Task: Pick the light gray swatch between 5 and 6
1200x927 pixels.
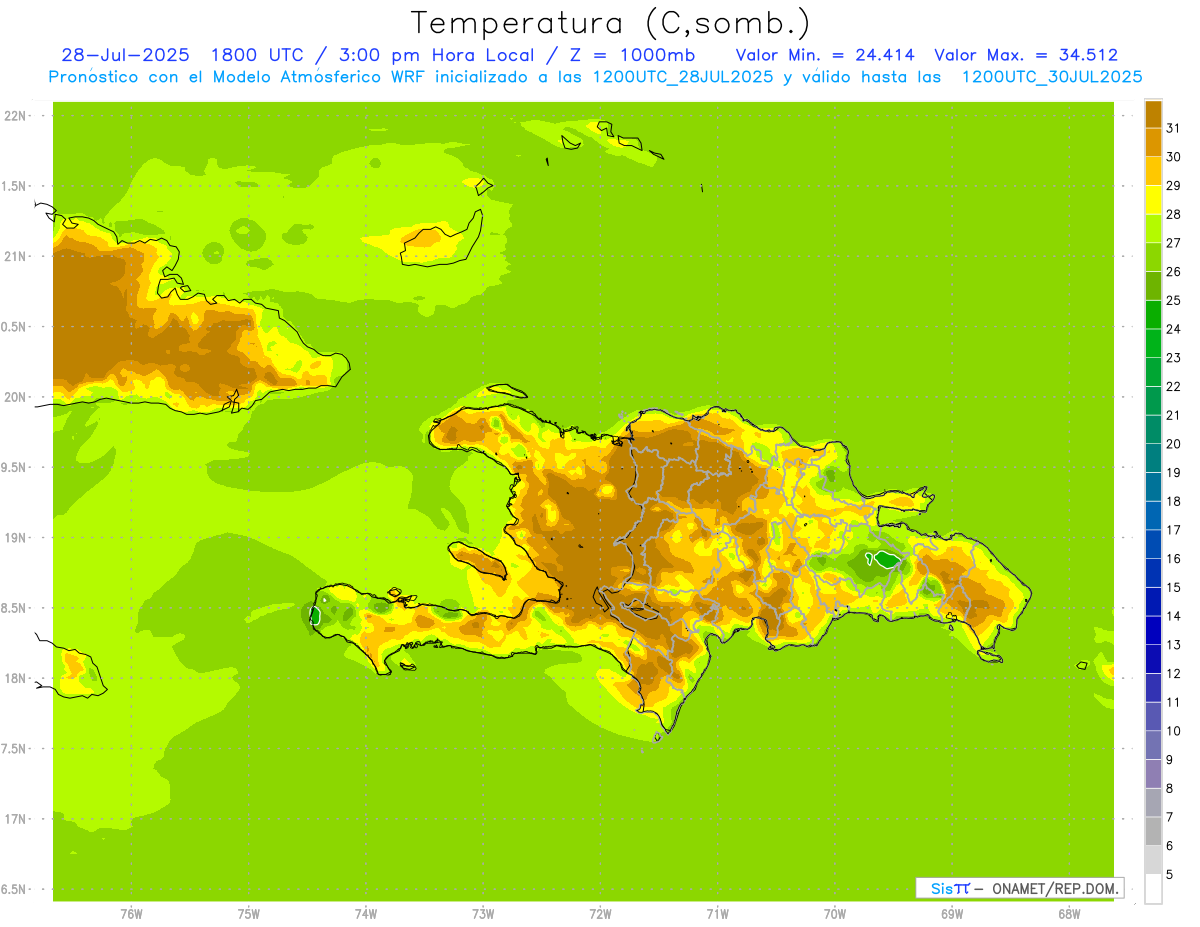Action: 1153,860
